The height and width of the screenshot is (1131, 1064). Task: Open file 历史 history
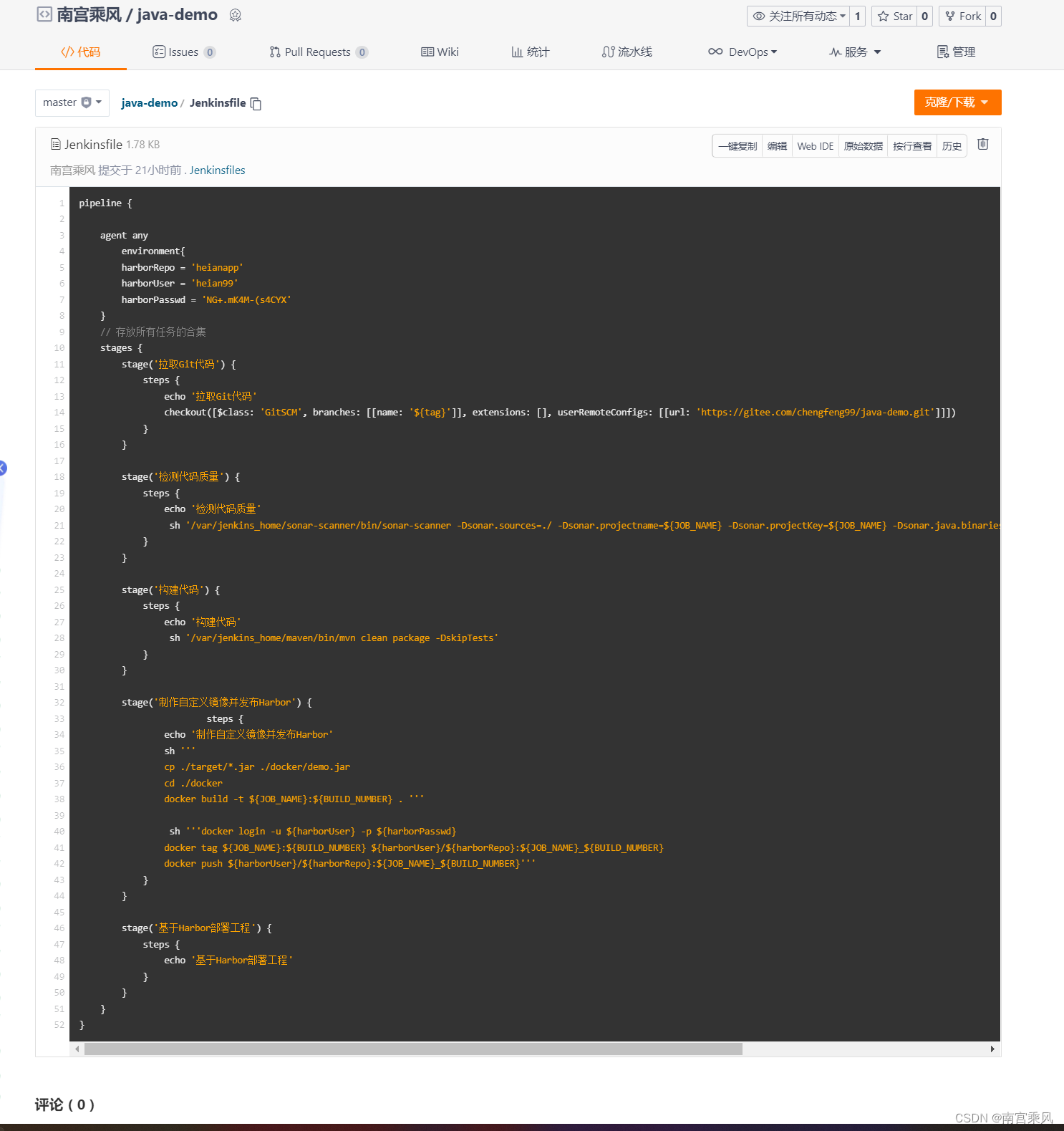(x=952, y=146)
